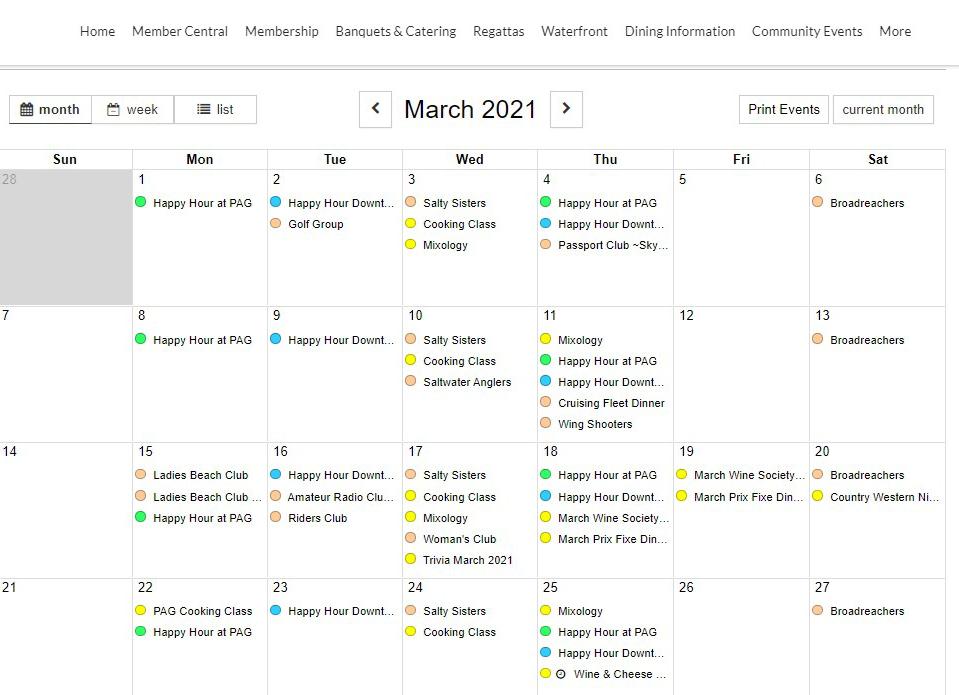Screen dimensions: 959x695
Task: Open Dining Information menu item
Action: coord(679,31)
